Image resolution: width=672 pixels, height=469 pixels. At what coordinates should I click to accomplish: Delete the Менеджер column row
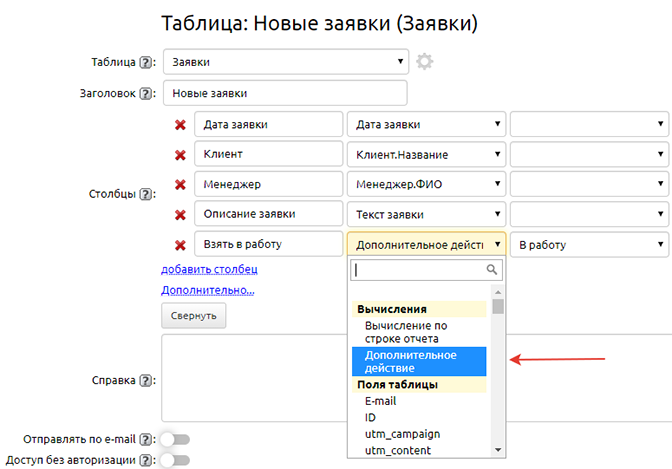point(180,185)
